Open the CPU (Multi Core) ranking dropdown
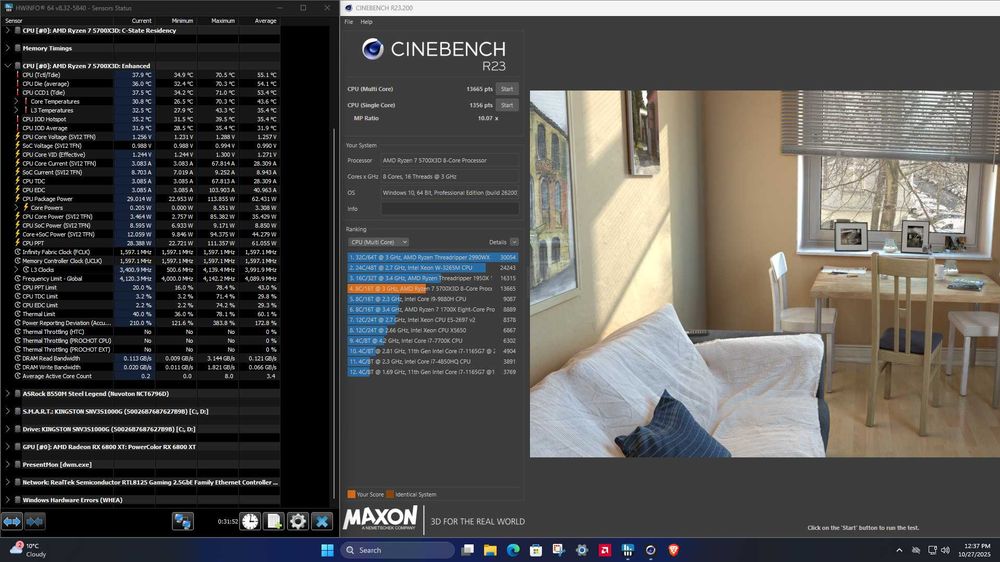The image size is (1000, 562). 378,242
